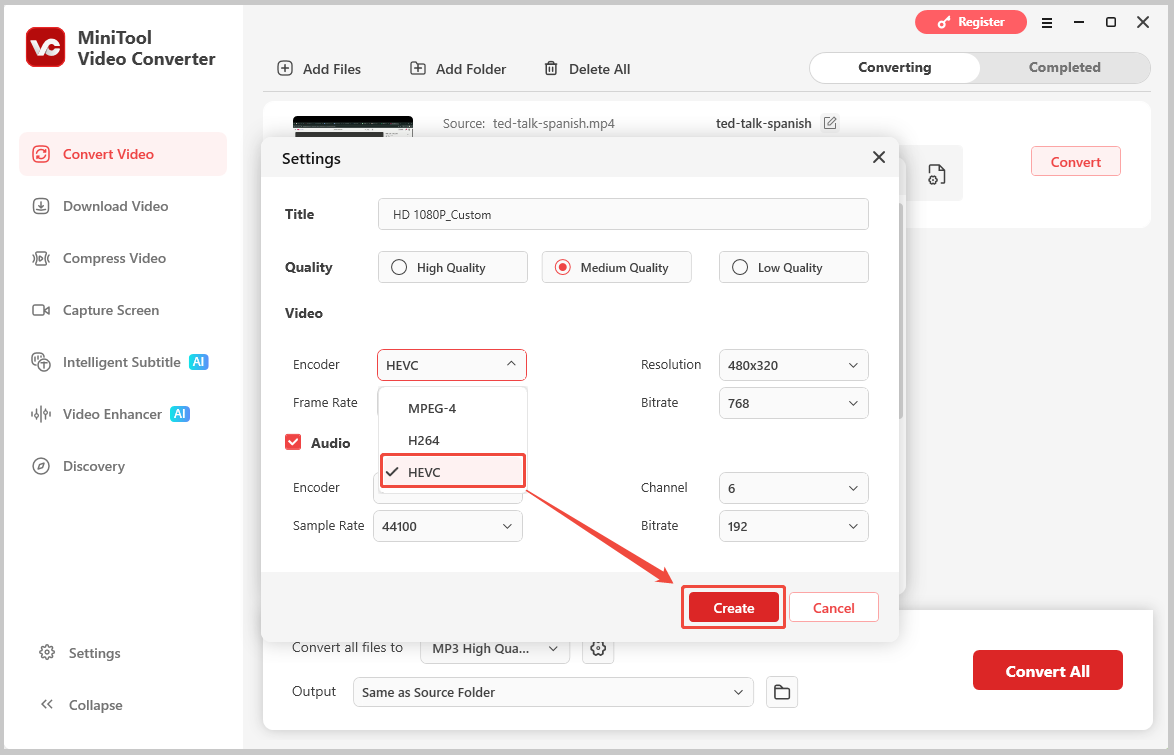Screen dimensions: 1174x755
Task: Click the Title input field HD 1080P_Custom
Action: (623, 214)
